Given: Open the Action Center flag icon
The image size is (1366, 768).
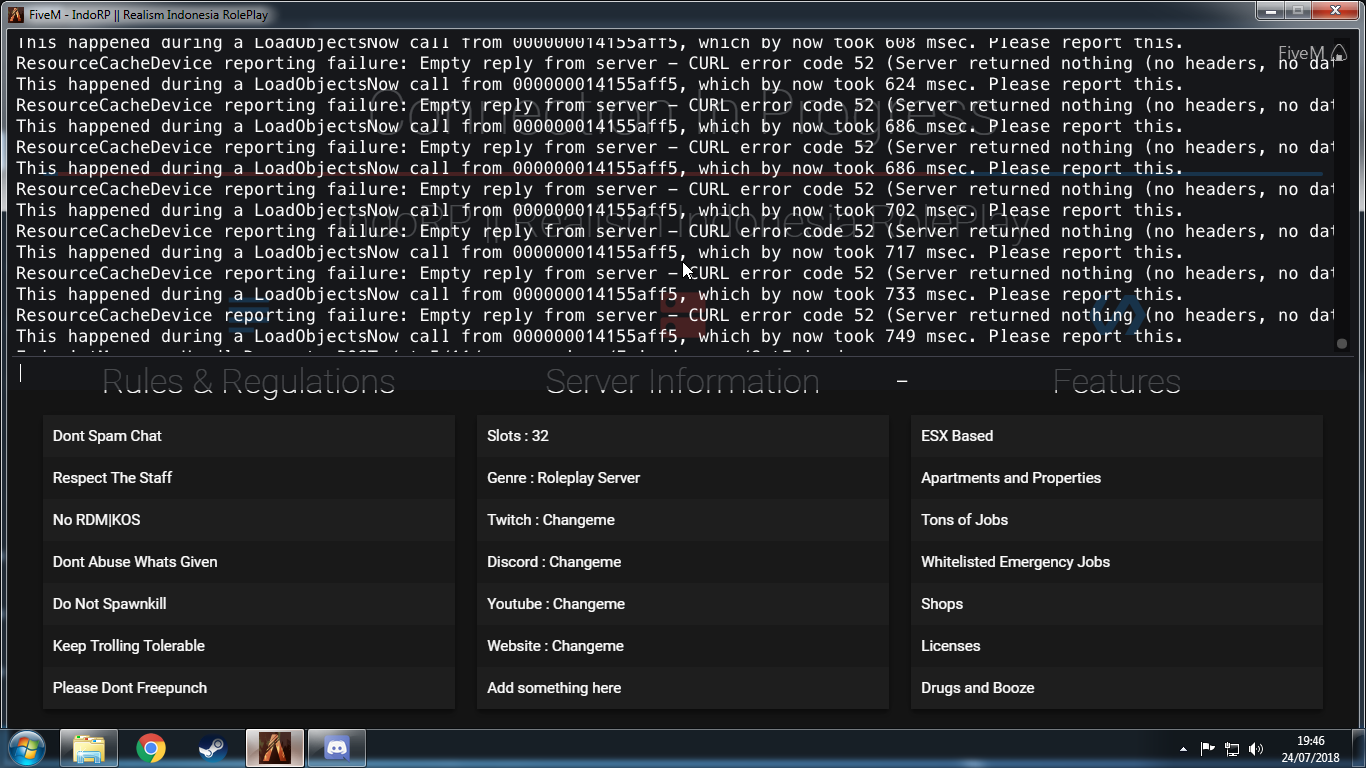Looking at the screenshot, I should (x=1207, y=749).
